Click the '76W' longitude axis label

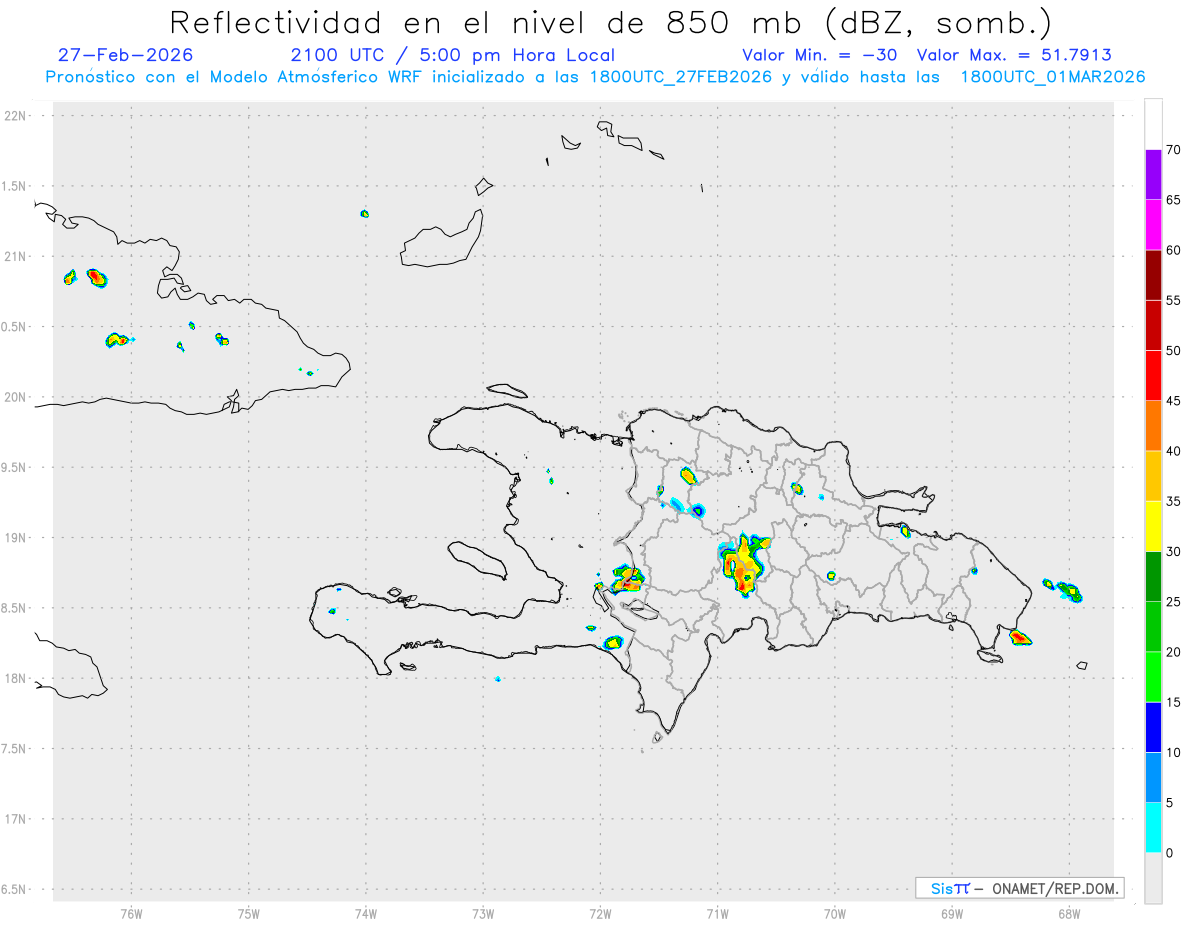point(131,913)
